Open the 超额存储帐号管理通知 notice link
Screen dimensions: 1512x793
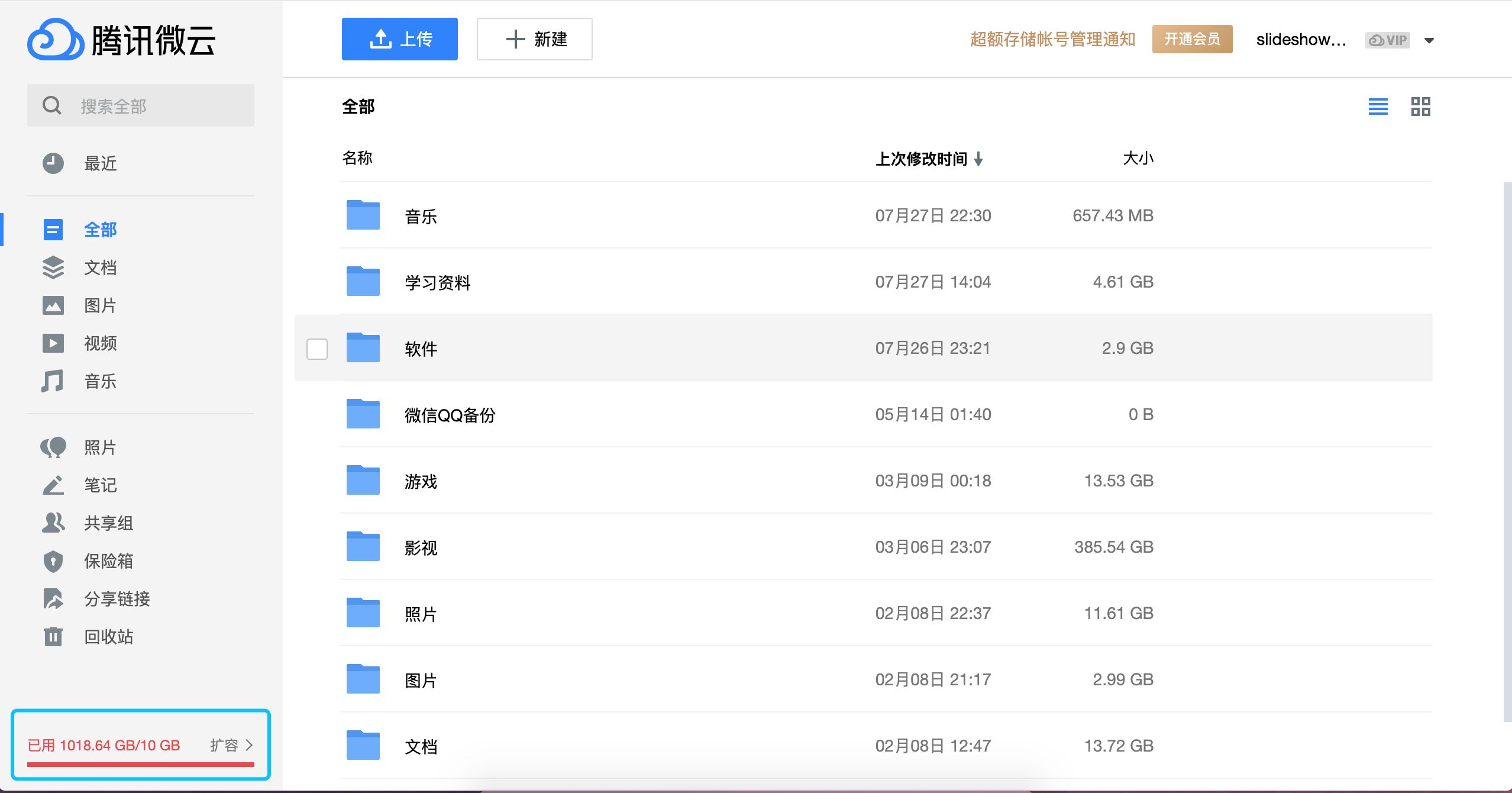click(1053, 39)
